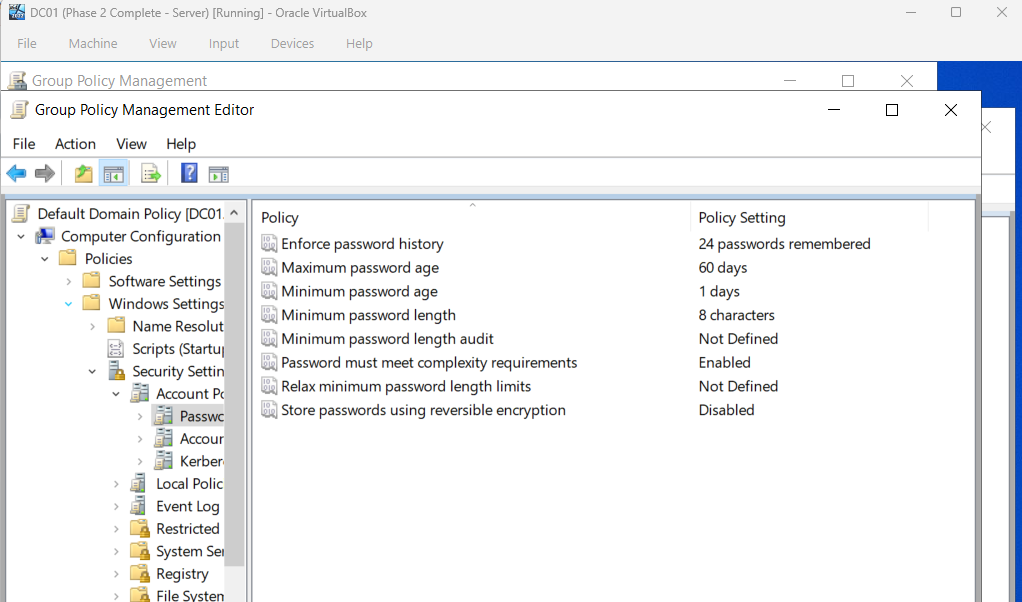Click the tree pane vertical scrollbar thumb
The height and width of the screenshot is (602, 1022).
tap(235, 394)
